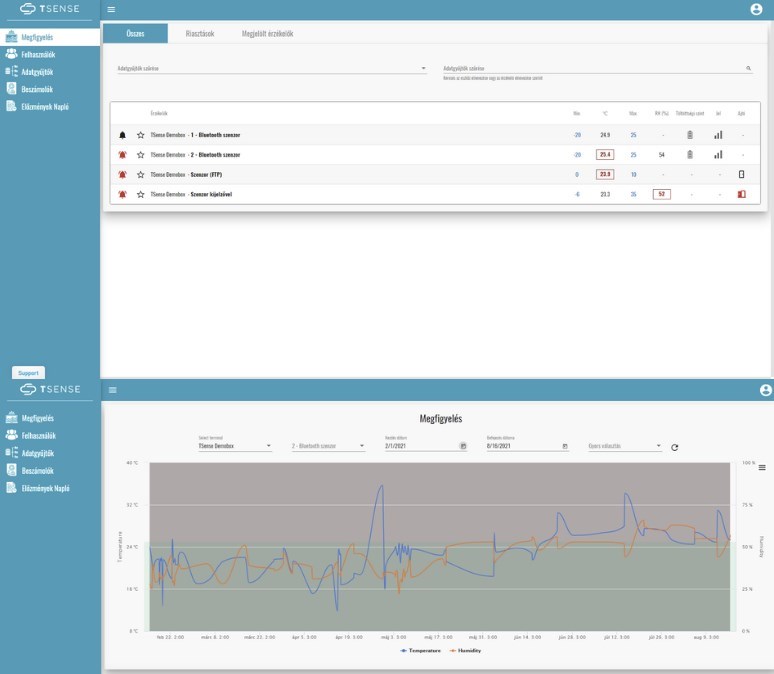Click the TSENSE logo in the chart window
Image resolution: width=774 pixels, height=674 pixels.
pyautogui.click(x=50, y=389)
